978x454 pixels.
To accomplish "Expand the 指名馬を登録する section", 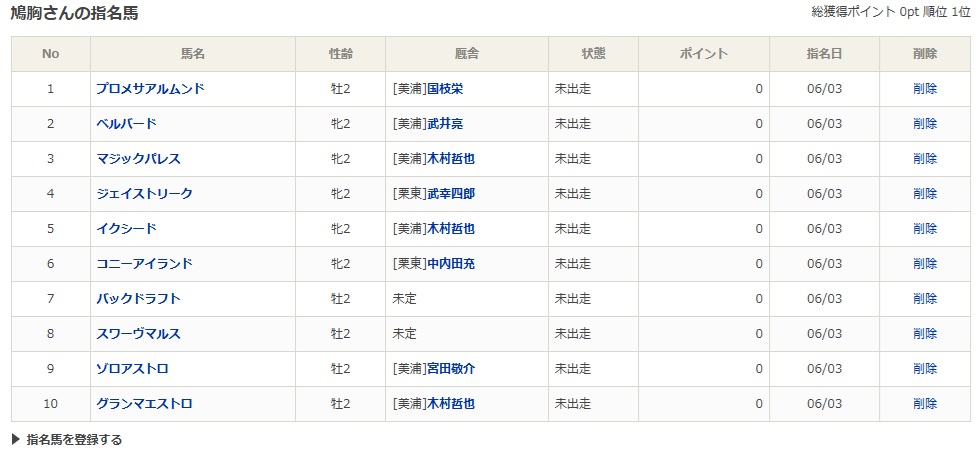I will [66, 439].
